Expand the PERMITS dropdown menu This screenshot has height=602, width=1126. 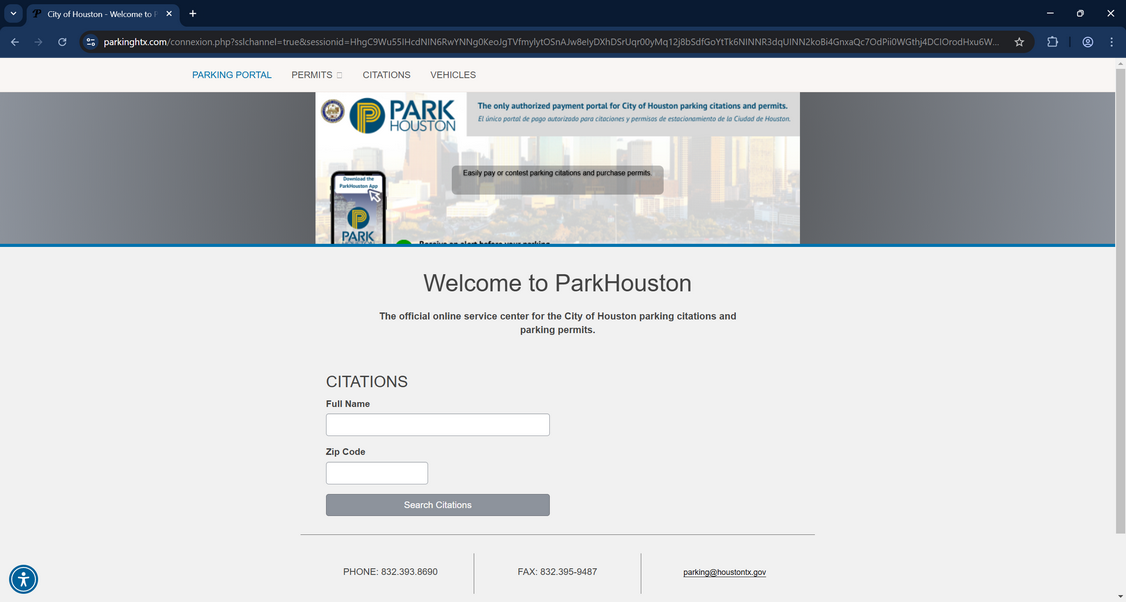click(316, 75)
